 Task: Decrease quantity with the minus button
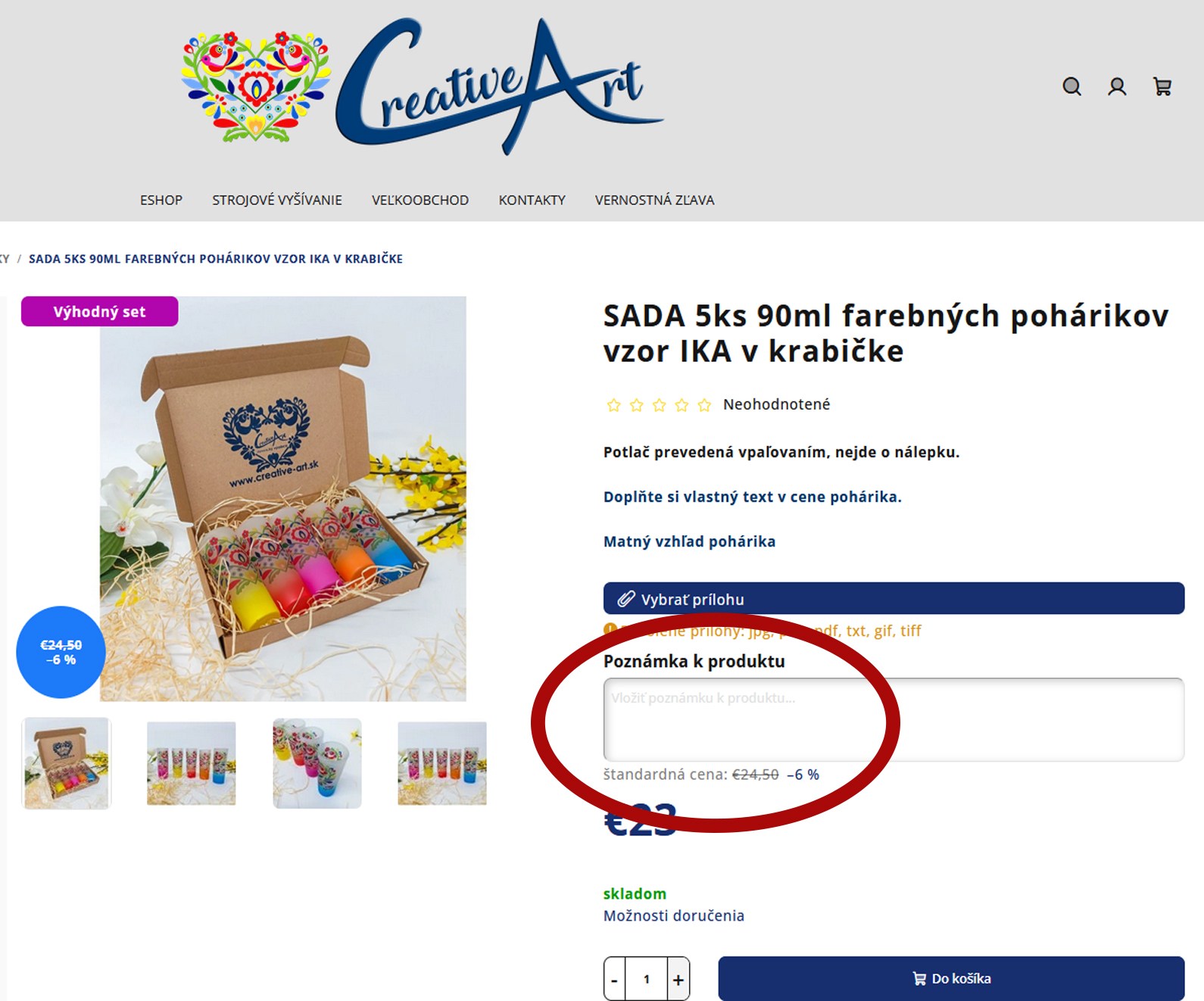(614, 980)
